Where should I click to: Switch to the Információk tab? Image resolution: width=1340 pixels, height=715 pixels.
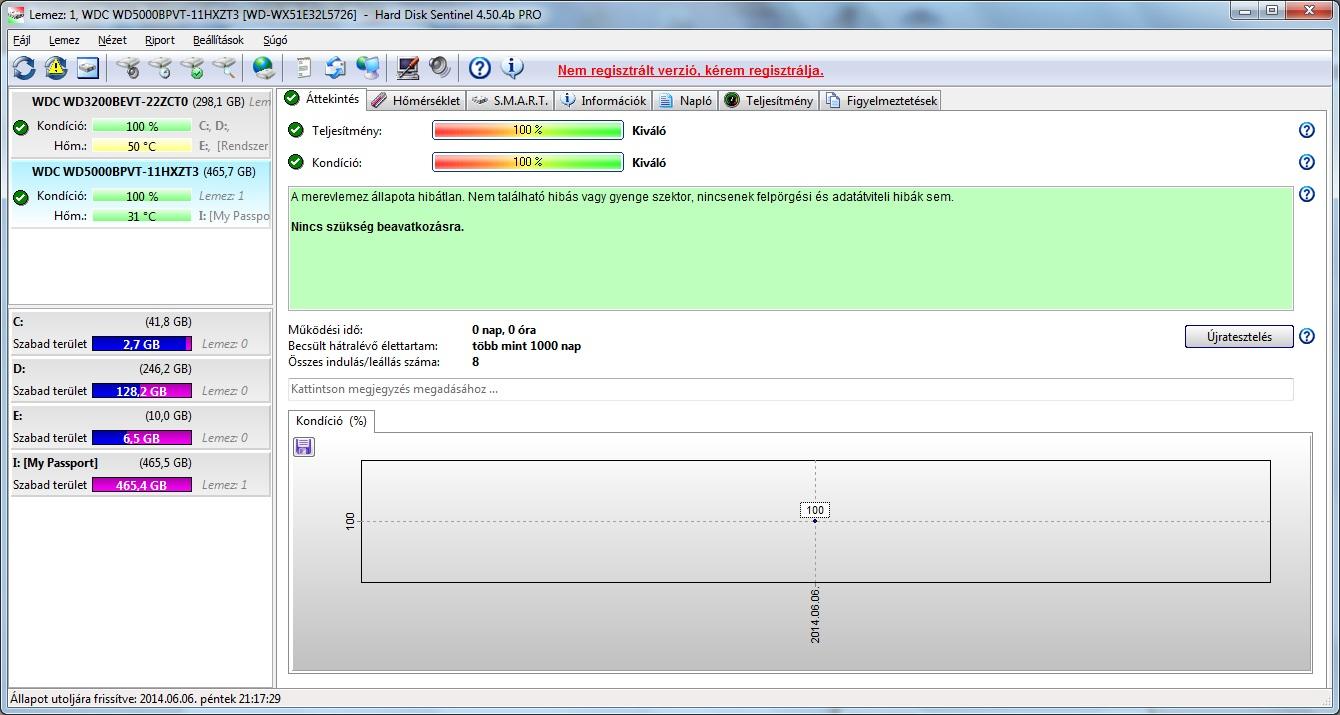pos(604,101)
